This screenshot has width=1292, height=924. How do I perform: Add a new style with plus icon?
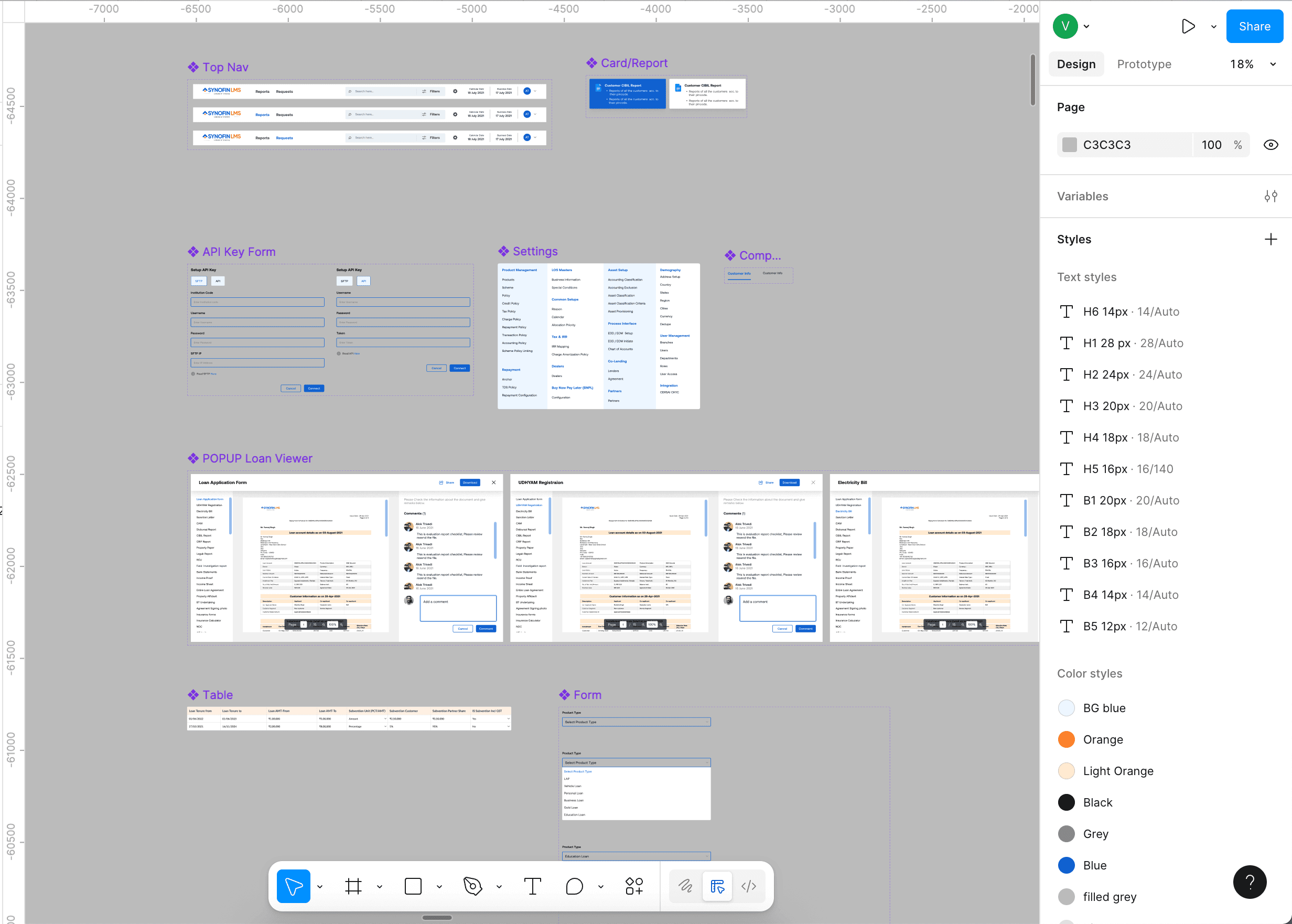tap(1271, 239)
